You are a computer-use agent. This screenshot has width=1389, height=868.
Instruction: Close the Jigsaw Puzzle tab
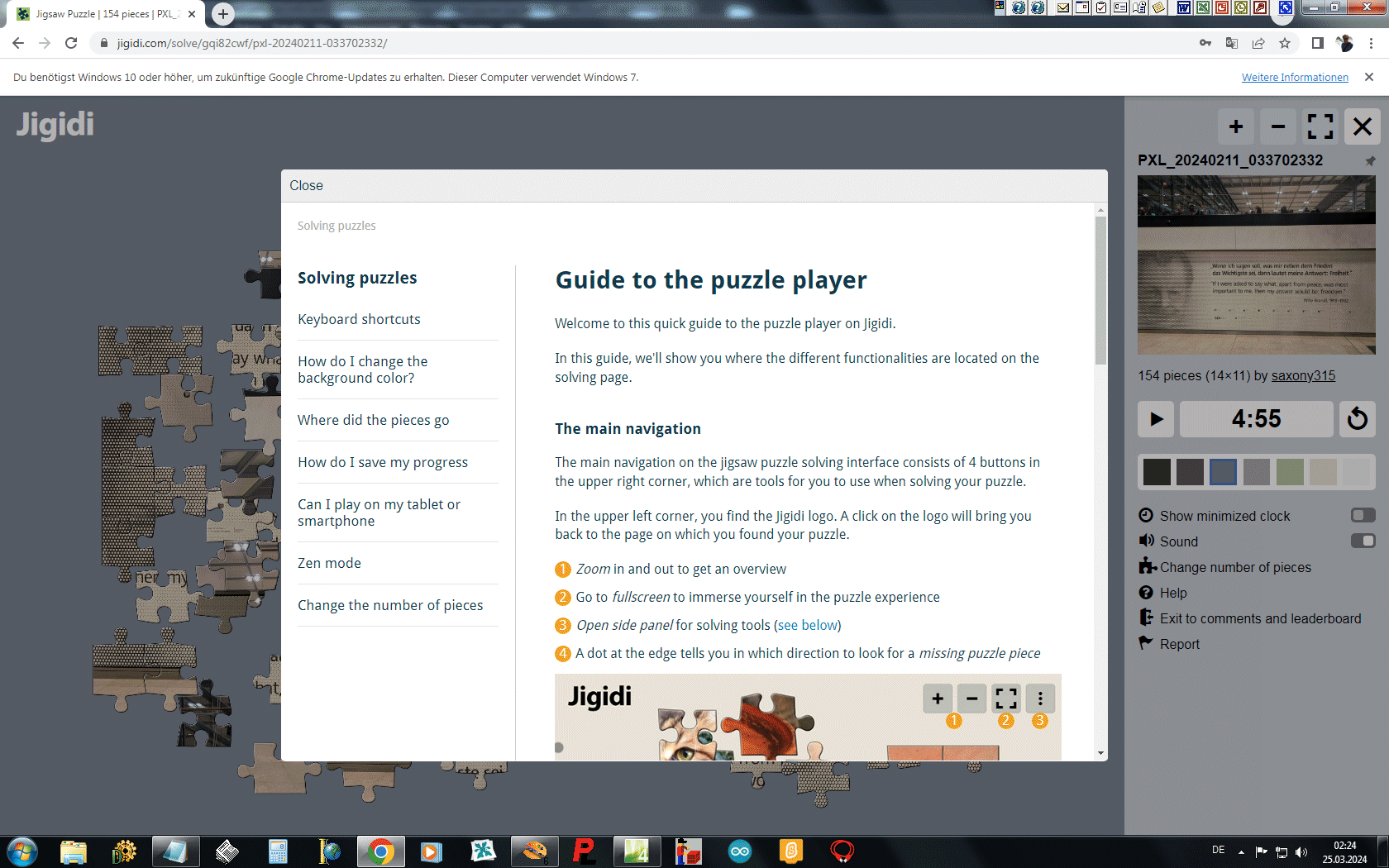[x=192, y=14]
